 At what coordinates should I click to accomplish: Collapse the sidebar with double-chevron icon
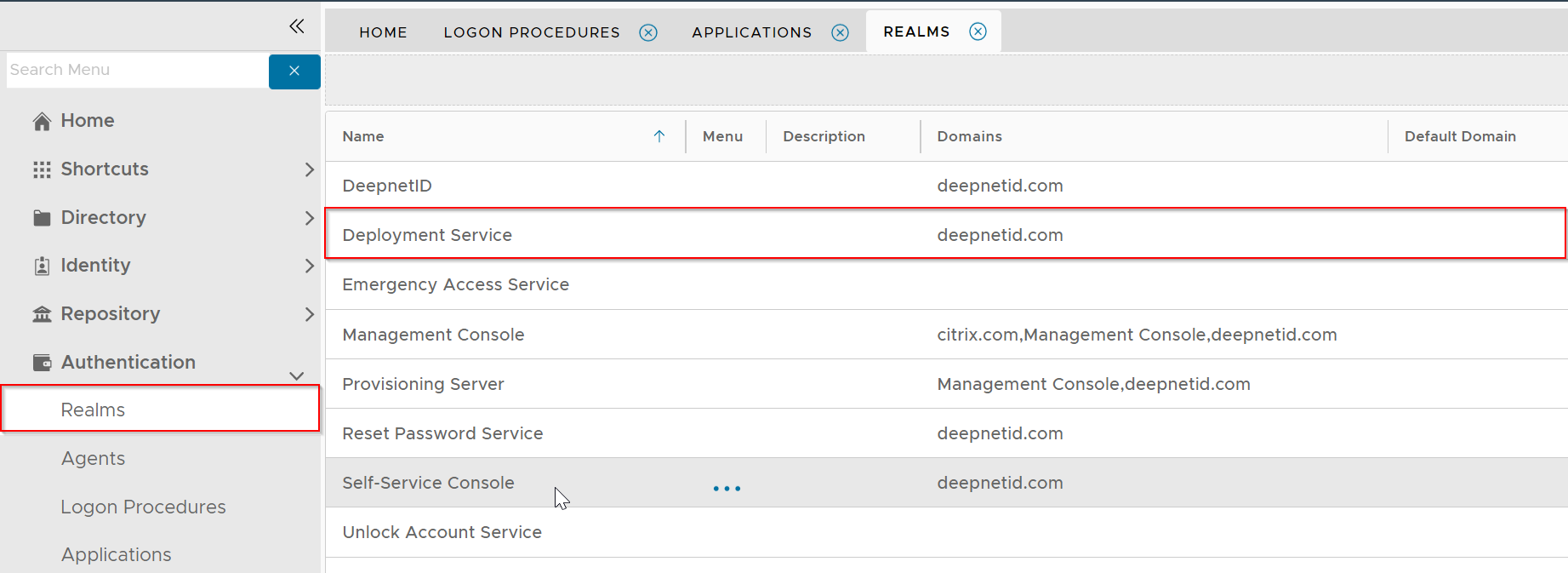point(296,26)
